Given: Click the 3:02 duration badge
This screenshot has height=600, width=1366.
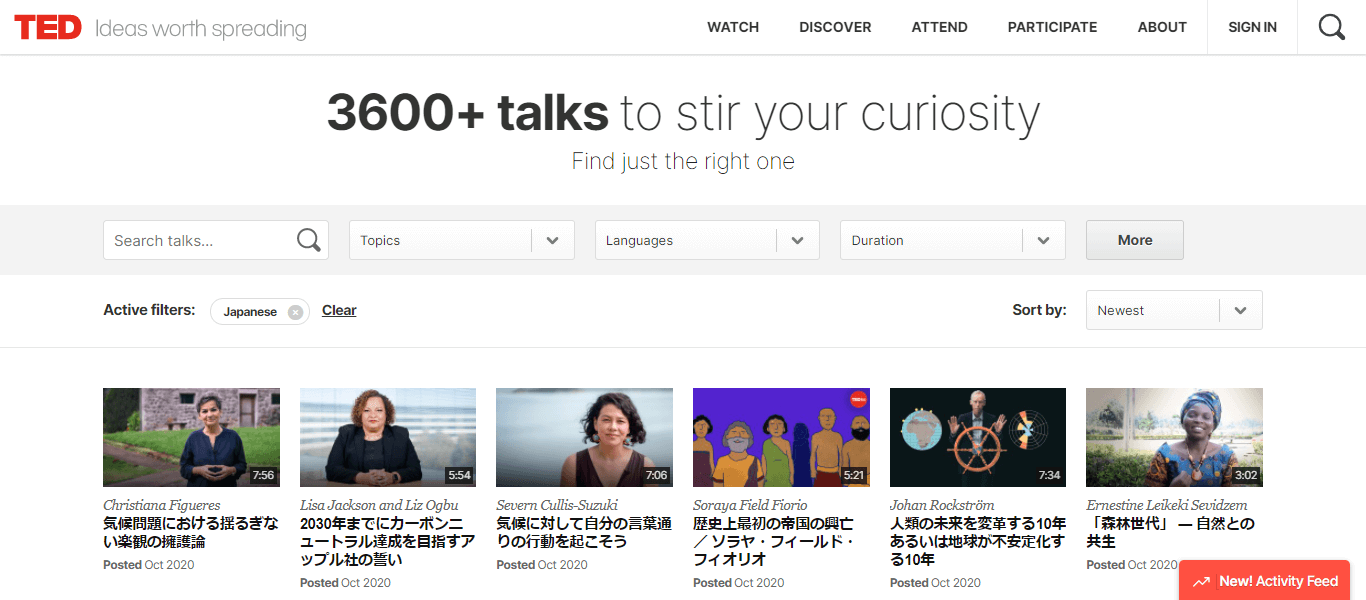Looking at the screenshot, I should (1246, 475).
